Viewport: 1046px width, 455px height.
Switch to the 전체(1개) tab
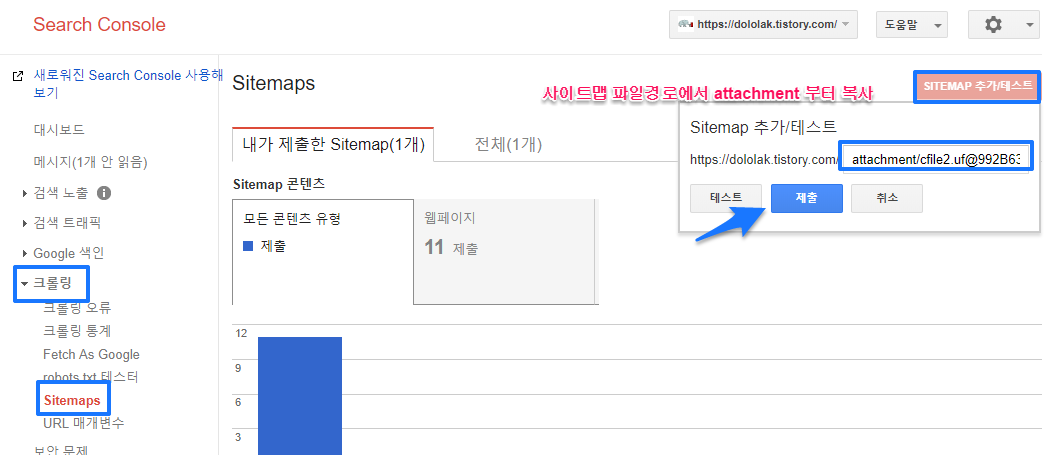(508, 145)
